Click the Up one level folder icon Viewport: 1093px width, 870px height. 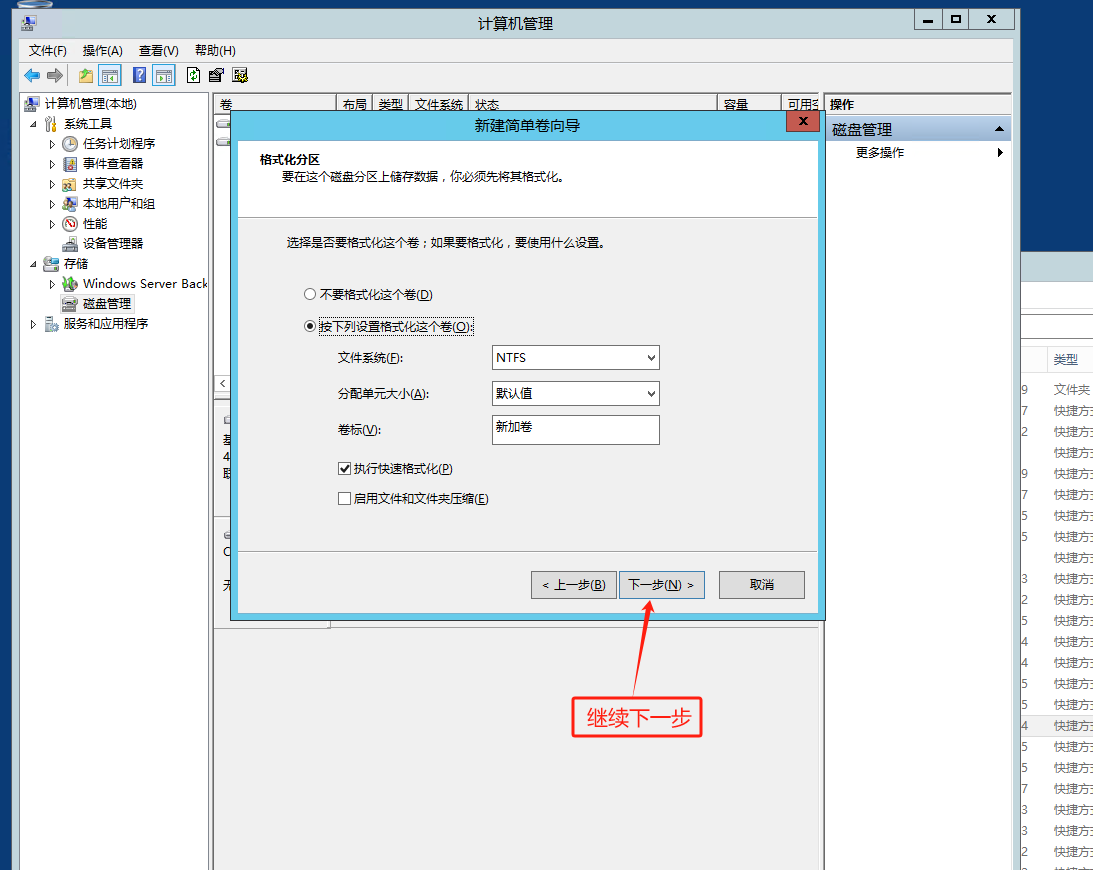86,75
